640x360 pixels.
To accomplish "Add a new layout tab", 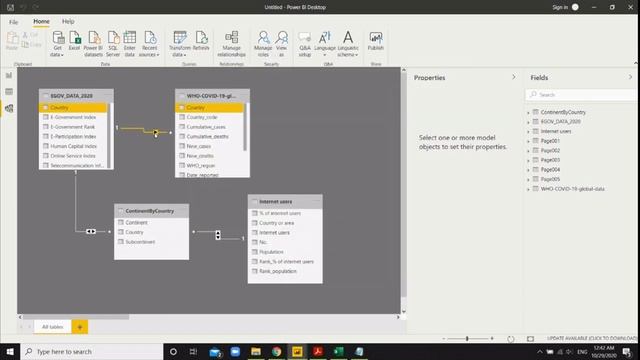I will coord(80,327).
